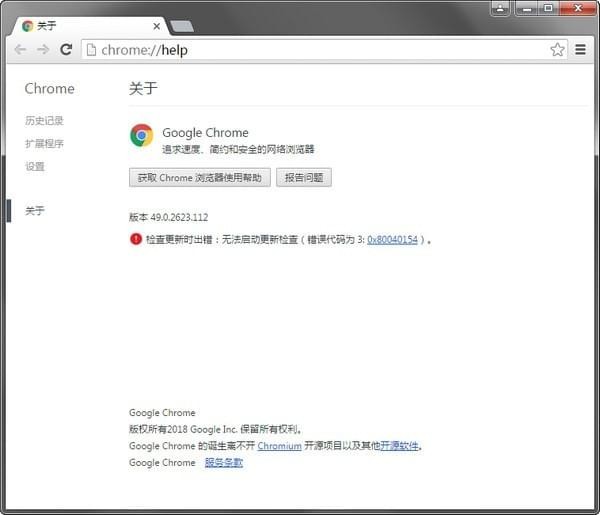Screen dimensions: 600x515
Task: Click the Chrome sidebar heading
Action: pyautogui.click(x=49, y=88)
